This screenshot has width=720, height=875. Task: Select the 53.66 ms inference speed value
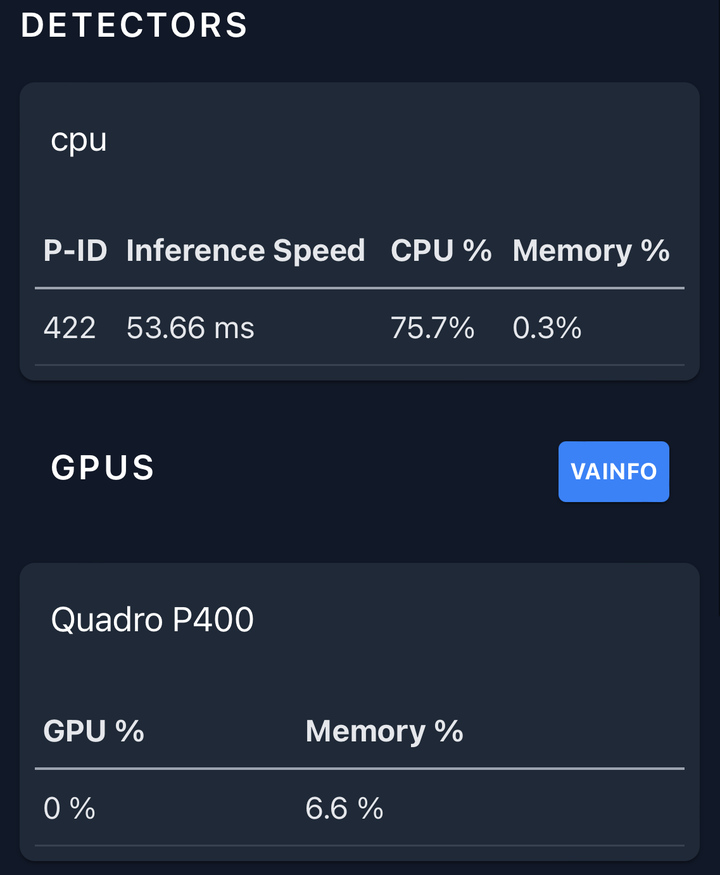point(190,328)
